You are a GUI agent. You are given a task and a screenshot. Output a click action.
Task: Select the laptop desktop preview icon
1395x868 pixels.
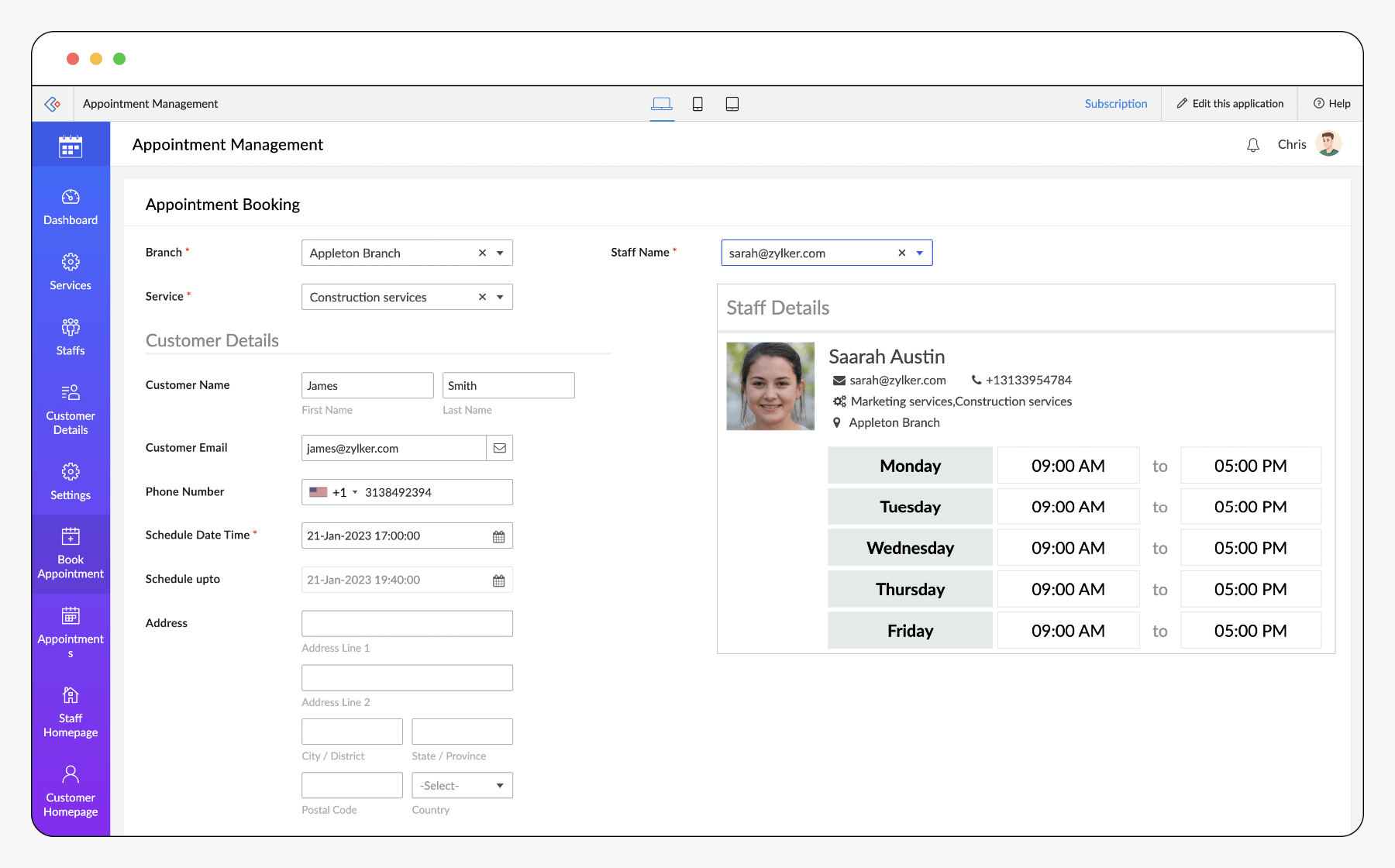[x=662, y=104]
